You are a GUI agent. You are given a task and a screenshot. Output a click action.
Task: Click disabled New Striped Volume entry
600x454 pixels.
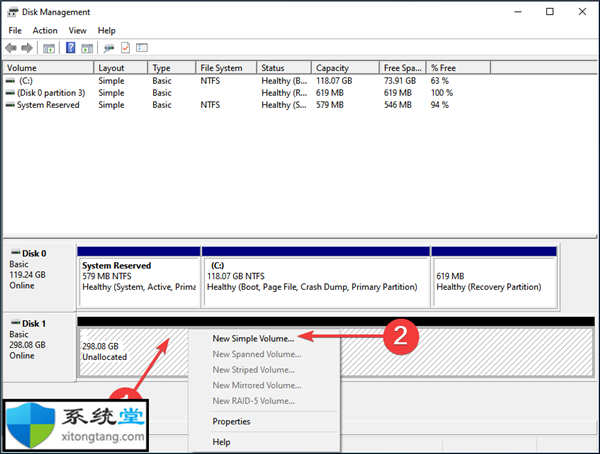254,370
